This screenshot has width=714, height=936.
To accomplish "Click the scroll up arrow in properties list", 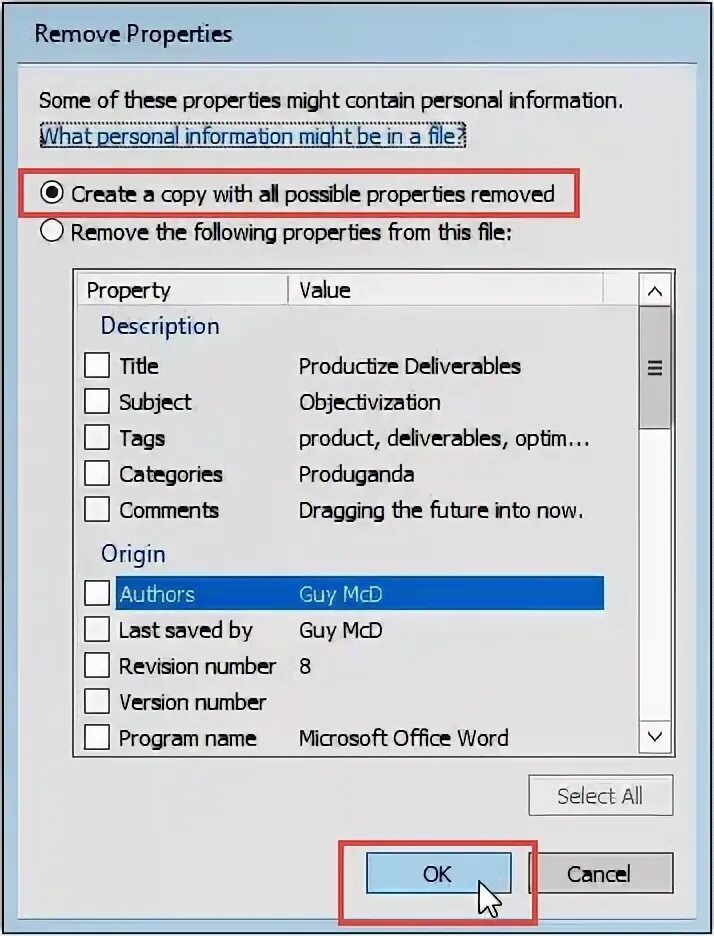I will pos(655,291).
